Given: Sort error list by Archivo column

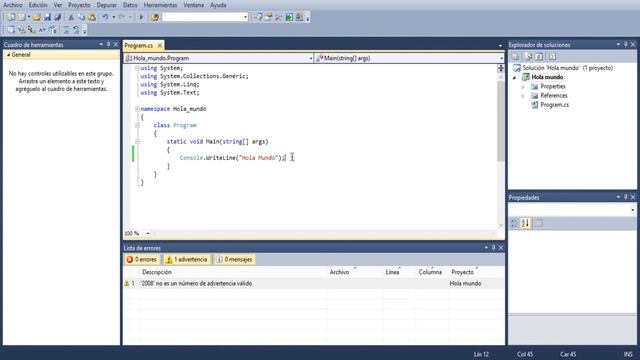Looking at the screenshot, I should pos(339,272).
